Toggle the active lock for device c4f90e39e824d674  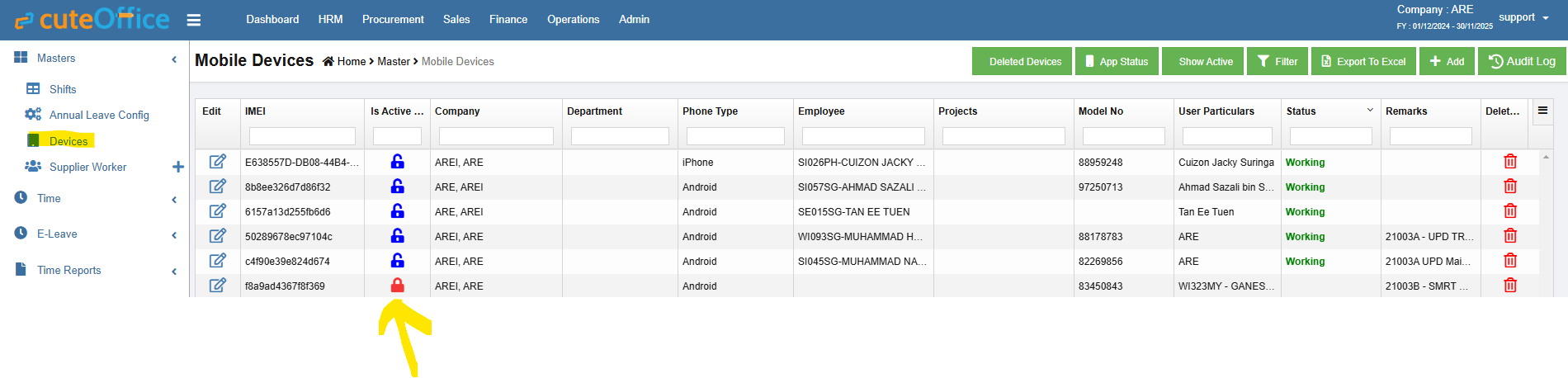point(397,261)
